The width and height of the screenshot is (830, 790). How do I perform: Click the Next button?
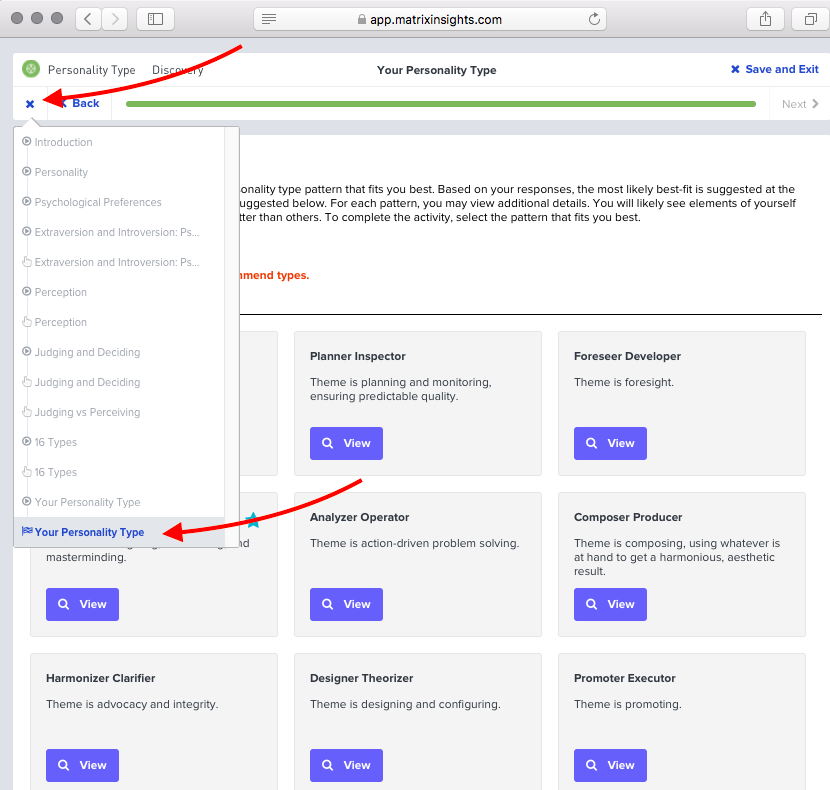[x=800, y=104]
